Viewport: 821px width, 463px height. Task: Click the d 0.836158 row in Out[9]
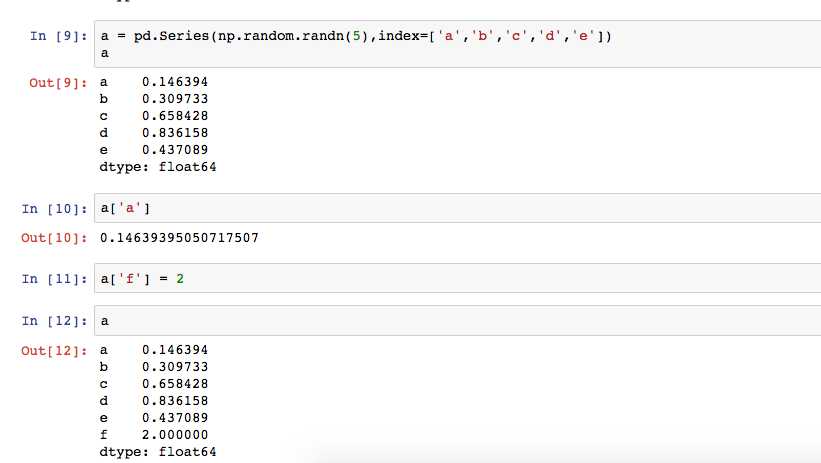(x=154, y=133)
